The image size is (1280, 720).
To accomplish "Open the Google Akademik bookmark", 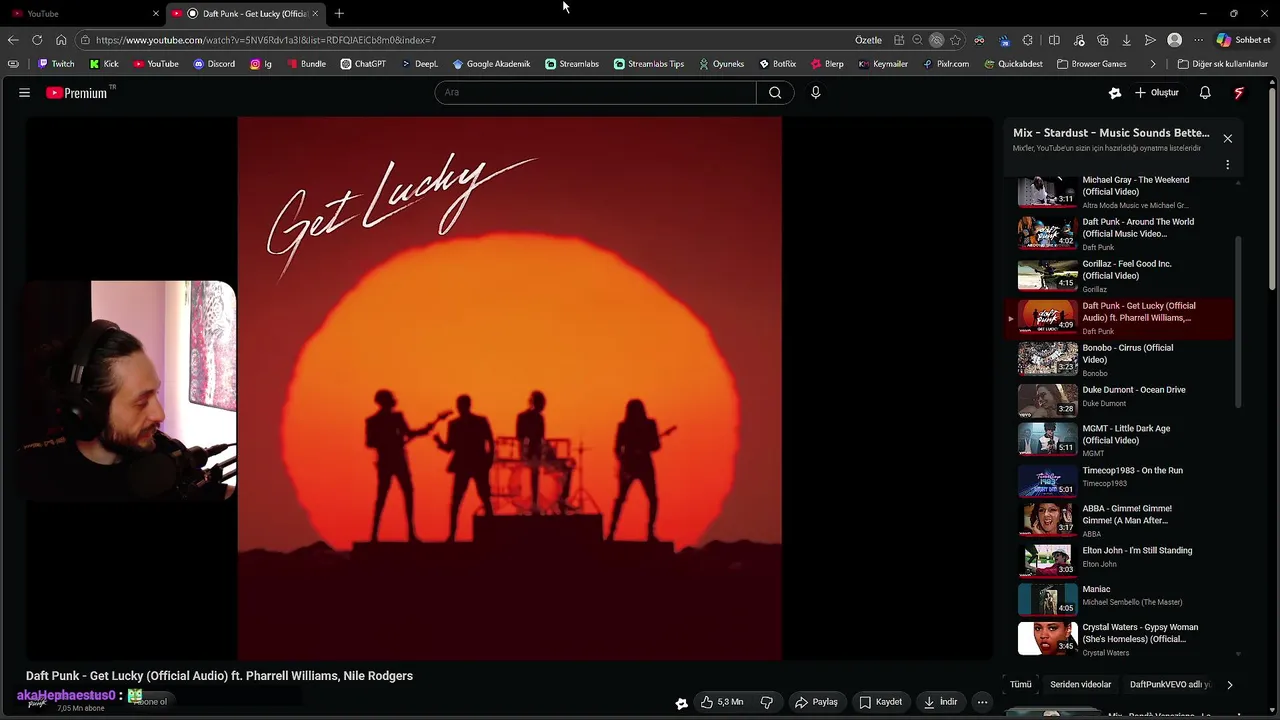I will 491,64.
